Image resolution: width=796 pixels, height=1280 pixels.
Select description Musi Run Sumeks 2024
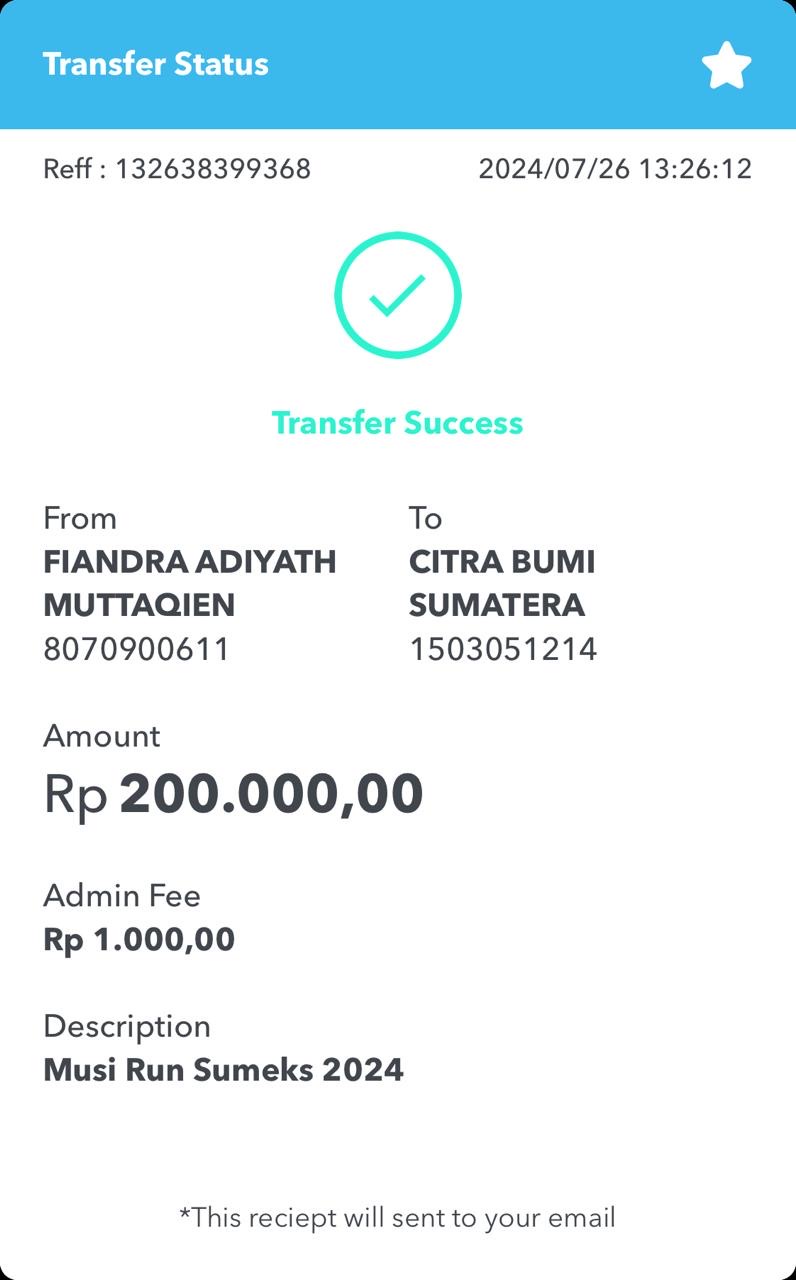pos(224,1070)
